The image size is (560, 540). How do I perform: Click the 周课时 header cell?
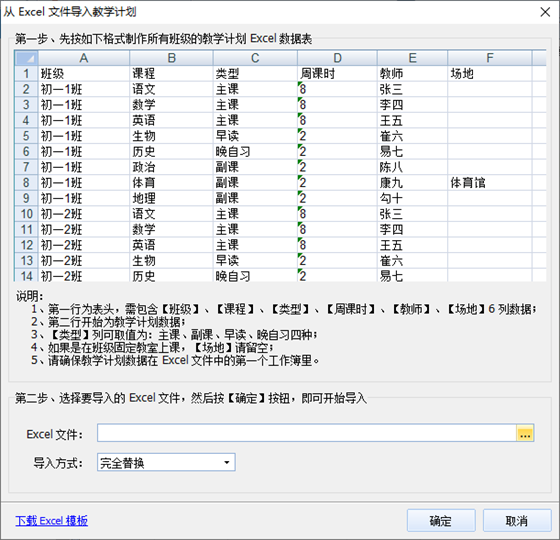pos(337,74)
